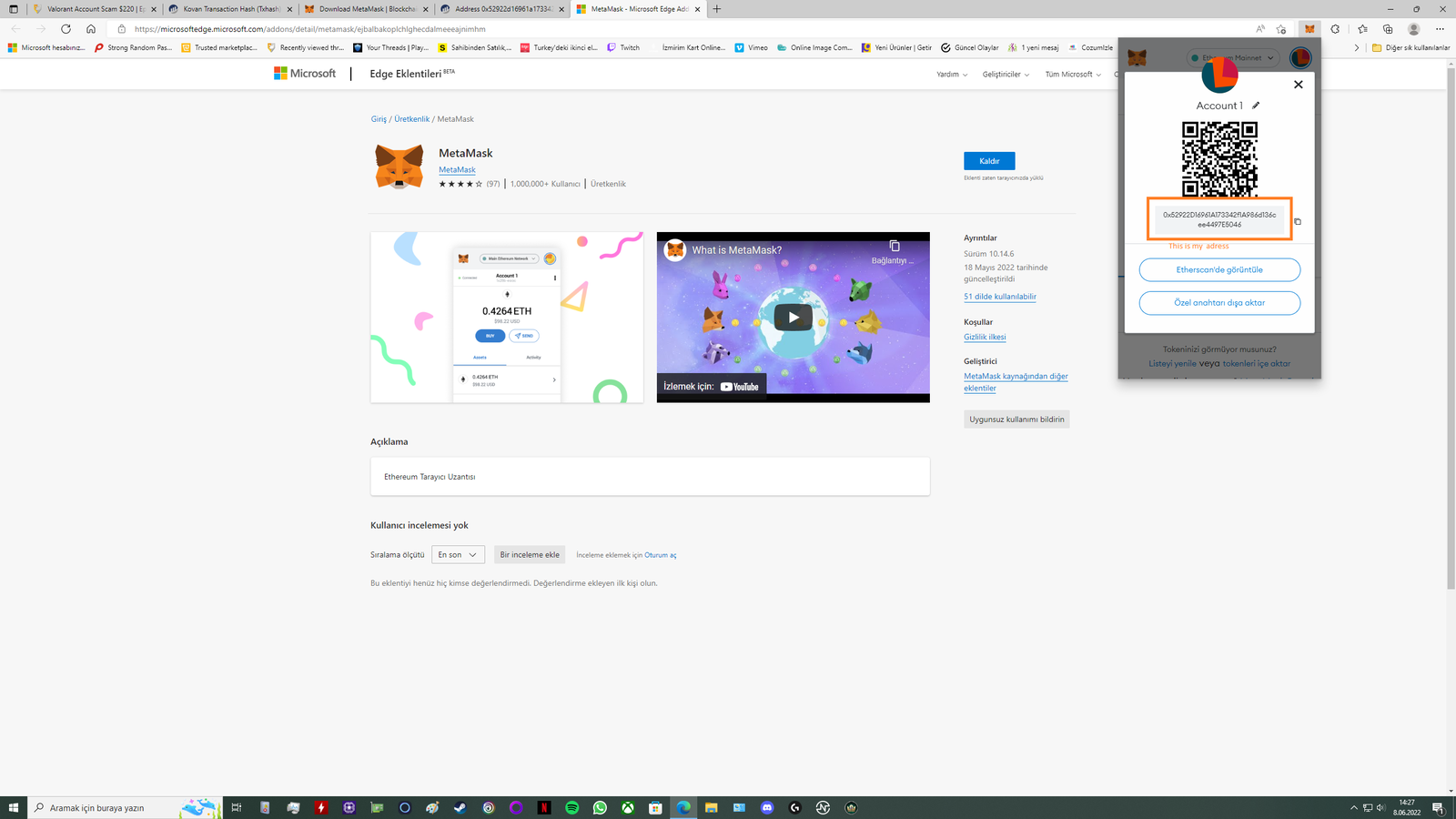
Task: Open a new browser tab
Action: click(x=716, y=9)
